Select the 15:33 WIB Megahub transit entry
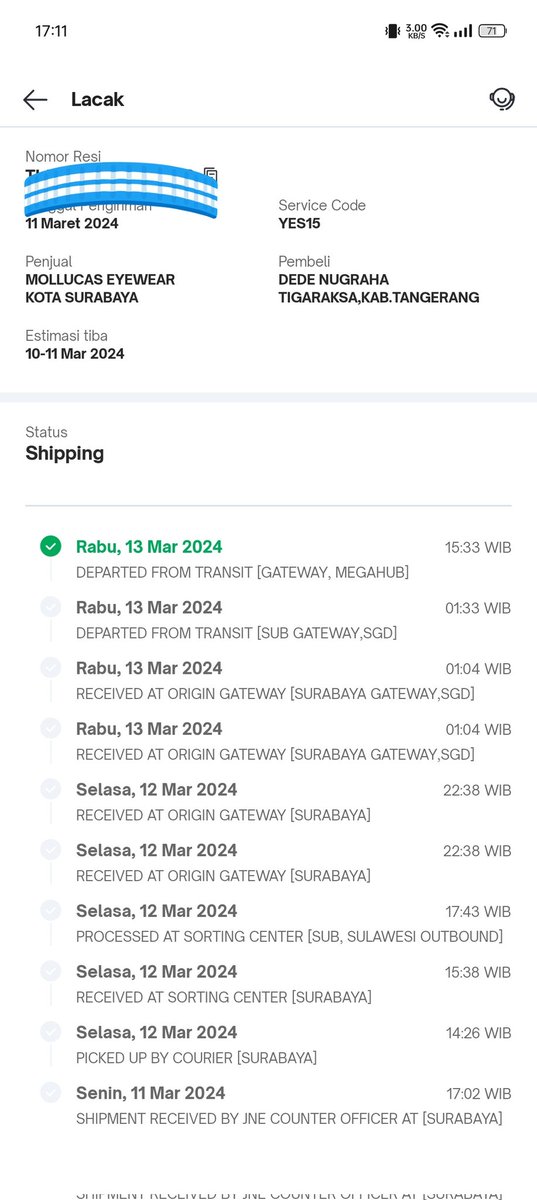 click(x=268, y=559)
